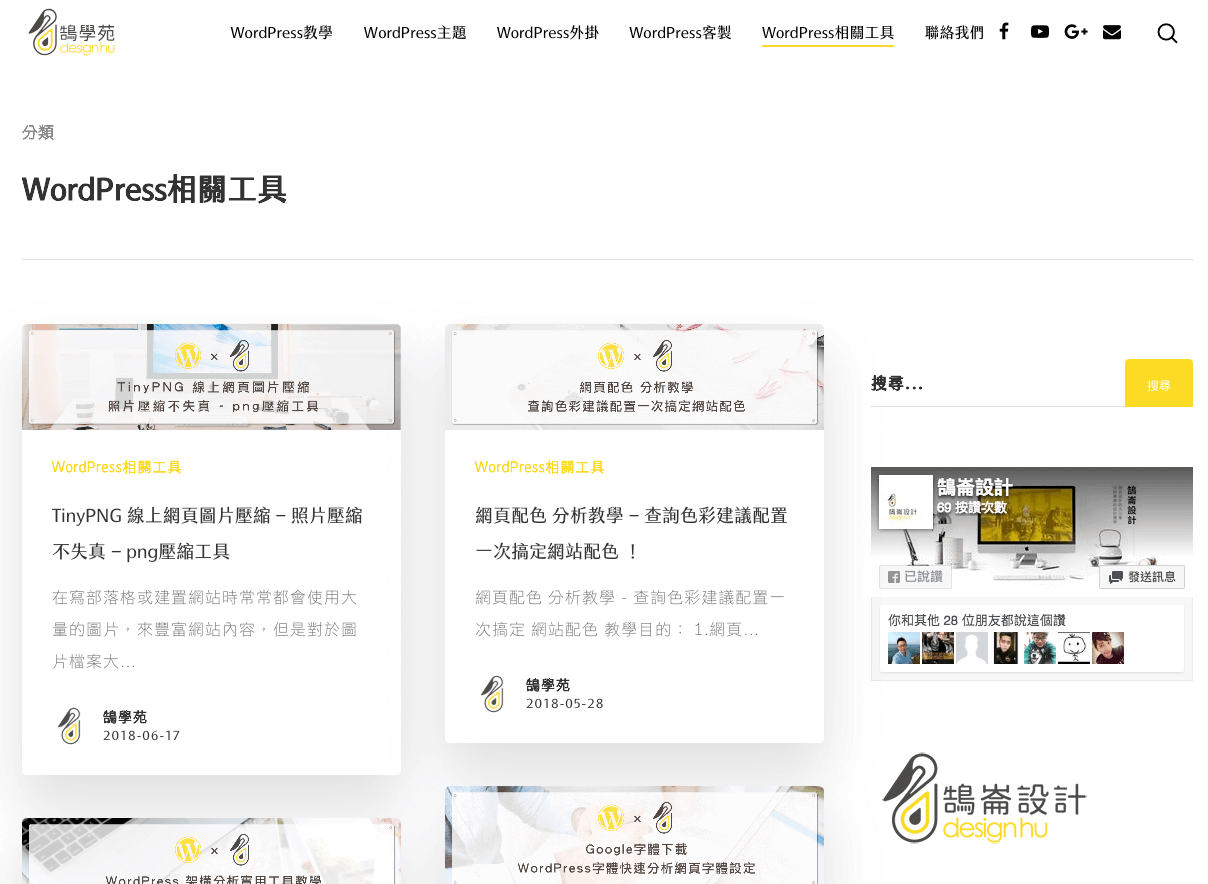Click the 鴿崙設計 design hu sidebar logo
The width and height of the screenshot is (1208, 884).
[984, 799]
